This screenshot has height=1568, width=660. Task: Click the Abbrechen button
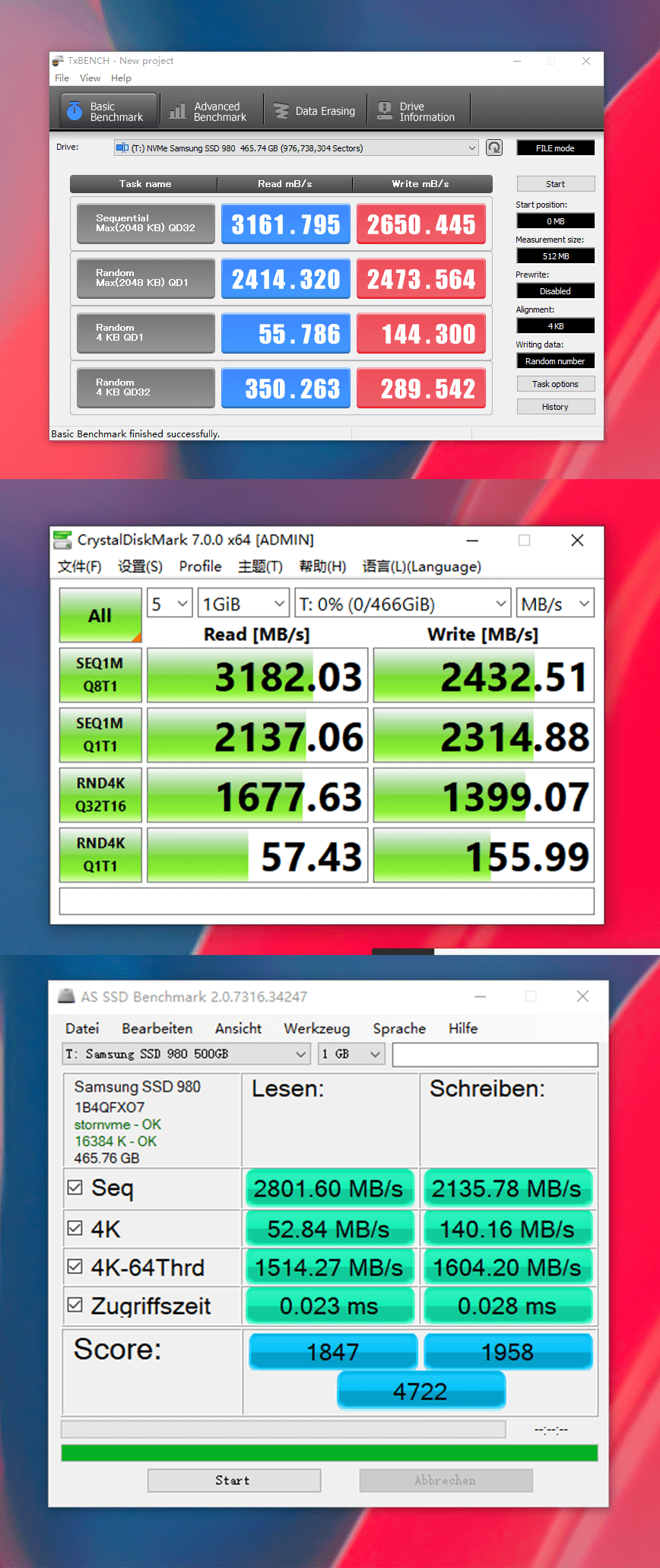[446, 1480]
